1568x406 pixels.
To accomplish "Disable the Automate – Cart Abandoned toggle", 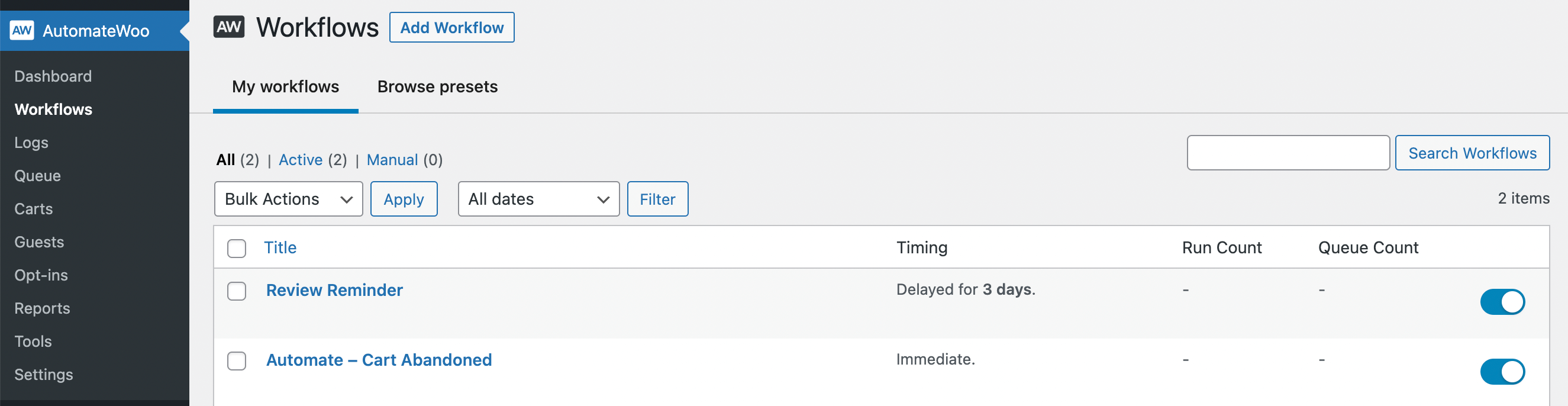I will [x=1502, y=371].
